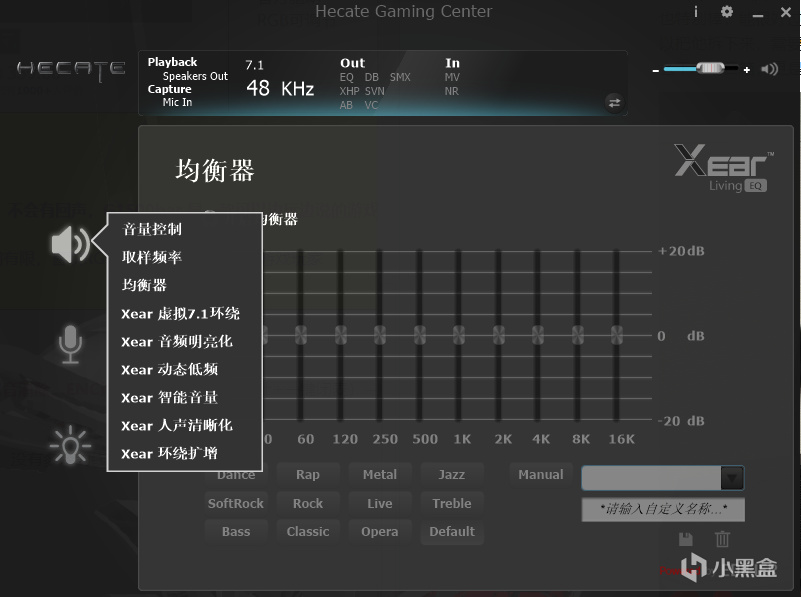Expand the custom preset dropdown arrow
Screen dimensions: 801x597
pyautogui.click(x=732, y=479)
